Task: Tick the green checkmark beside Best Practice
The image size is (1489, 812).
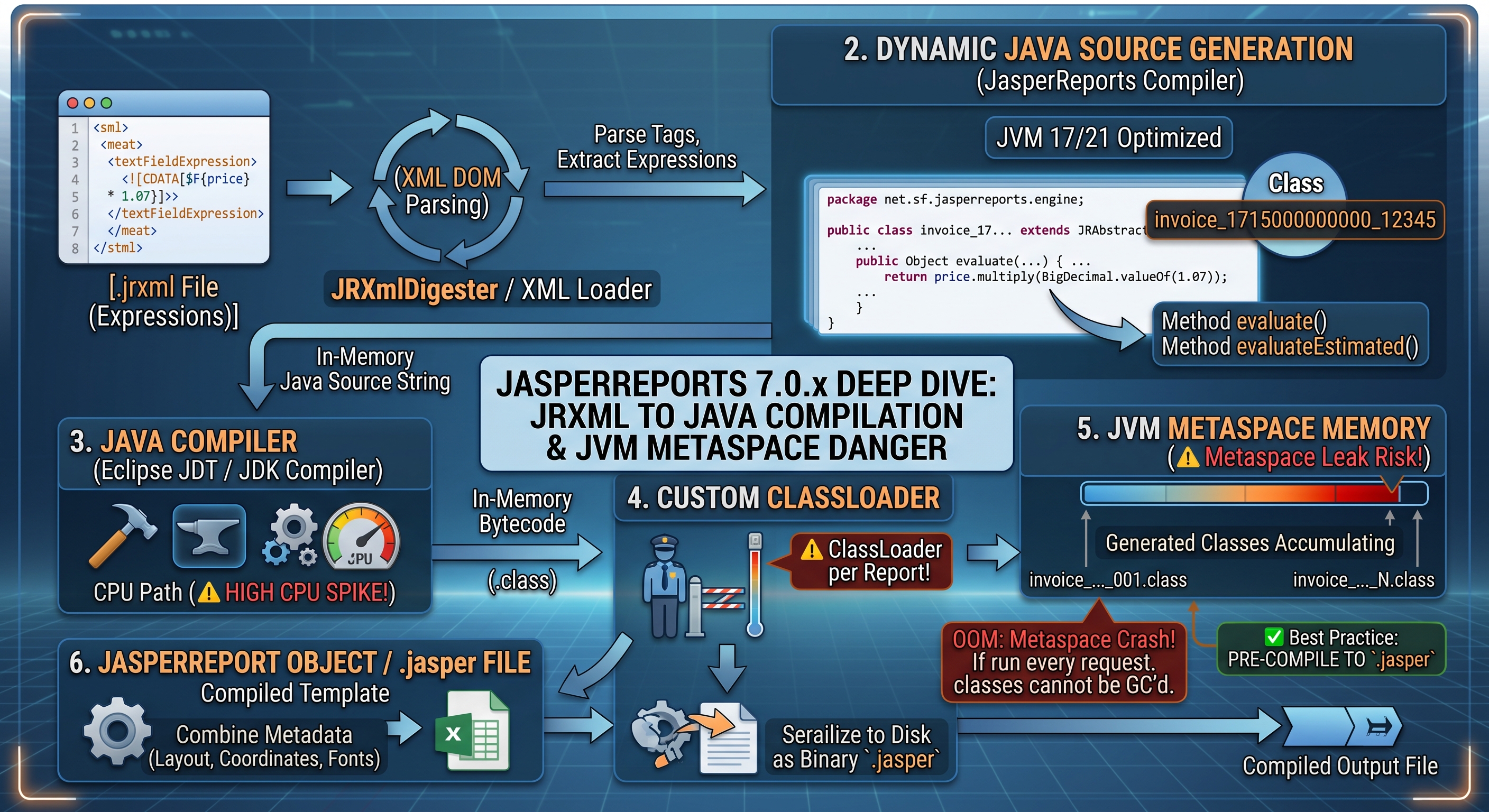Action: 1273,637
